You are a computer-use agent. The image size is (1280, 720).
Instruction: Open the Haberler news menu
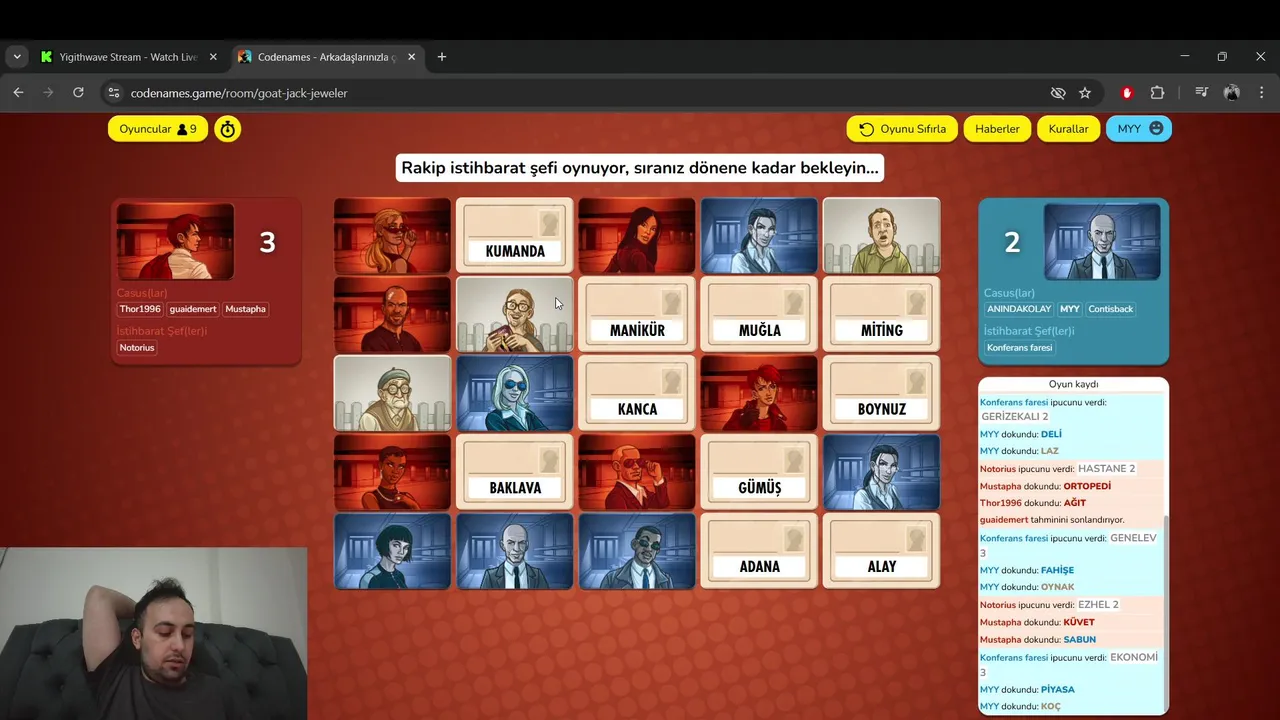(x=997, y=129)
